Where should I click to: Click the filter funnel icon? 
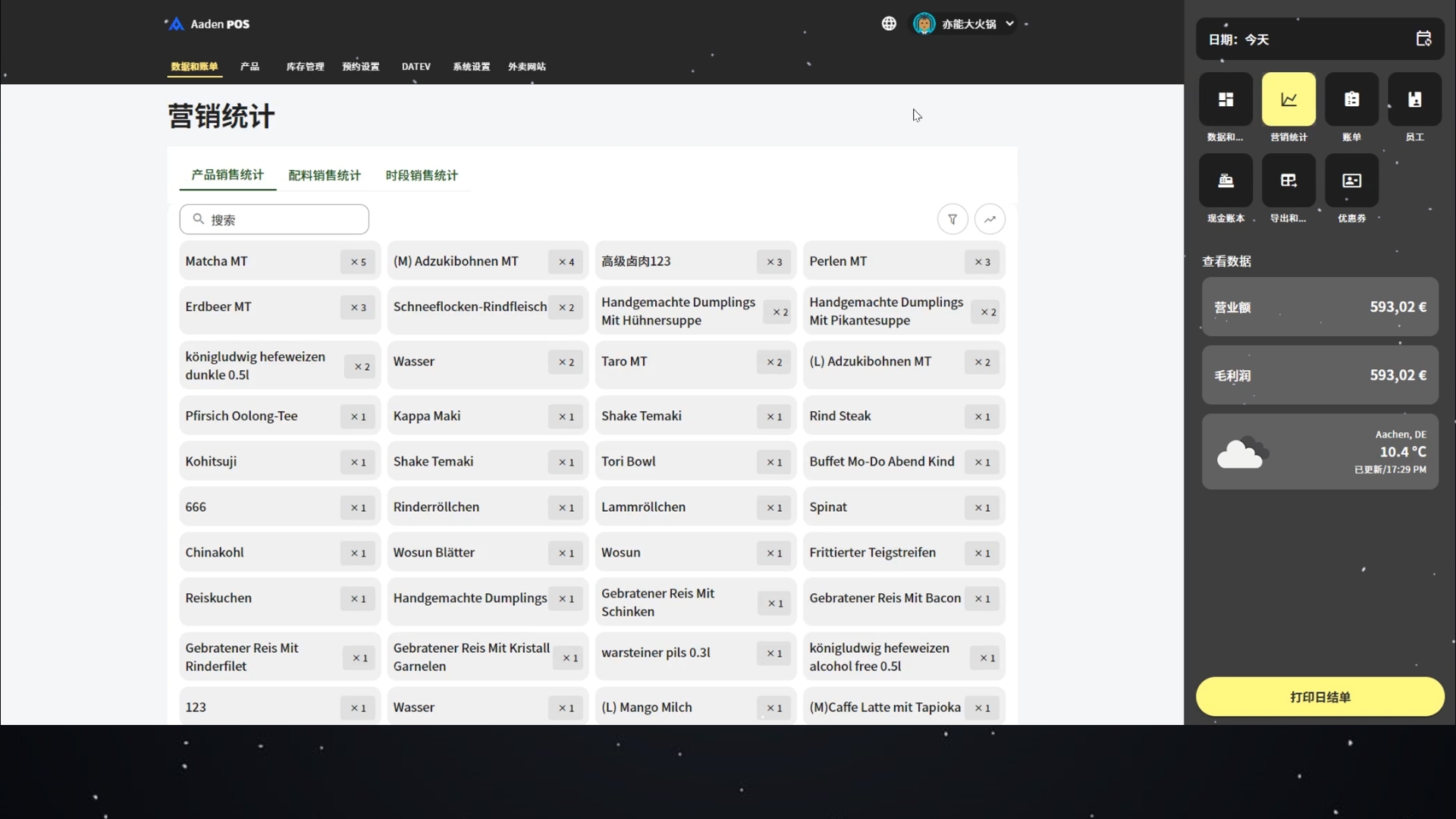pyautogui.click(x=952, y=219)
